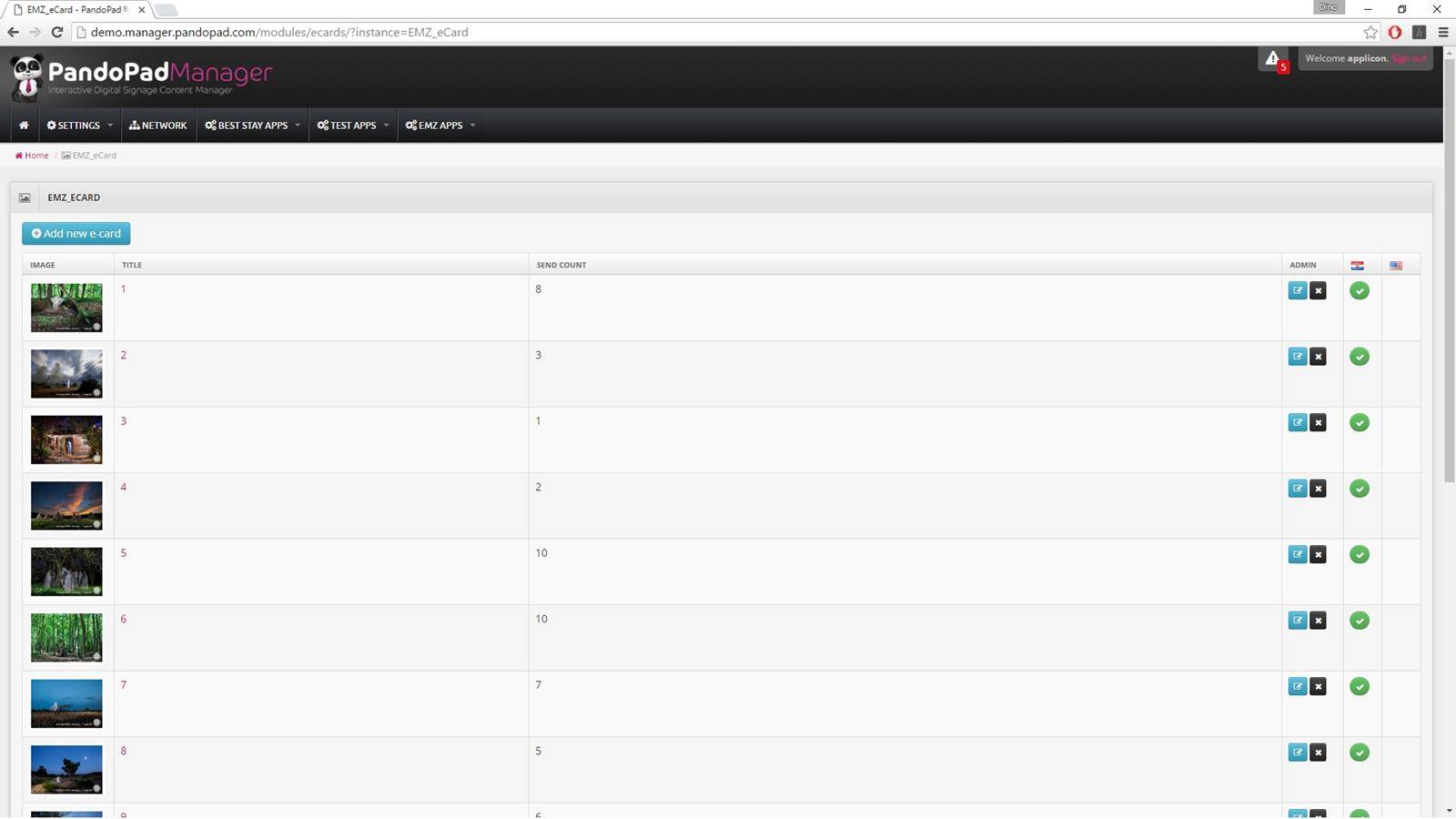Screen dimensions: 1456x819
Task: Reload the page in browser
Action: tap(56, 32)
